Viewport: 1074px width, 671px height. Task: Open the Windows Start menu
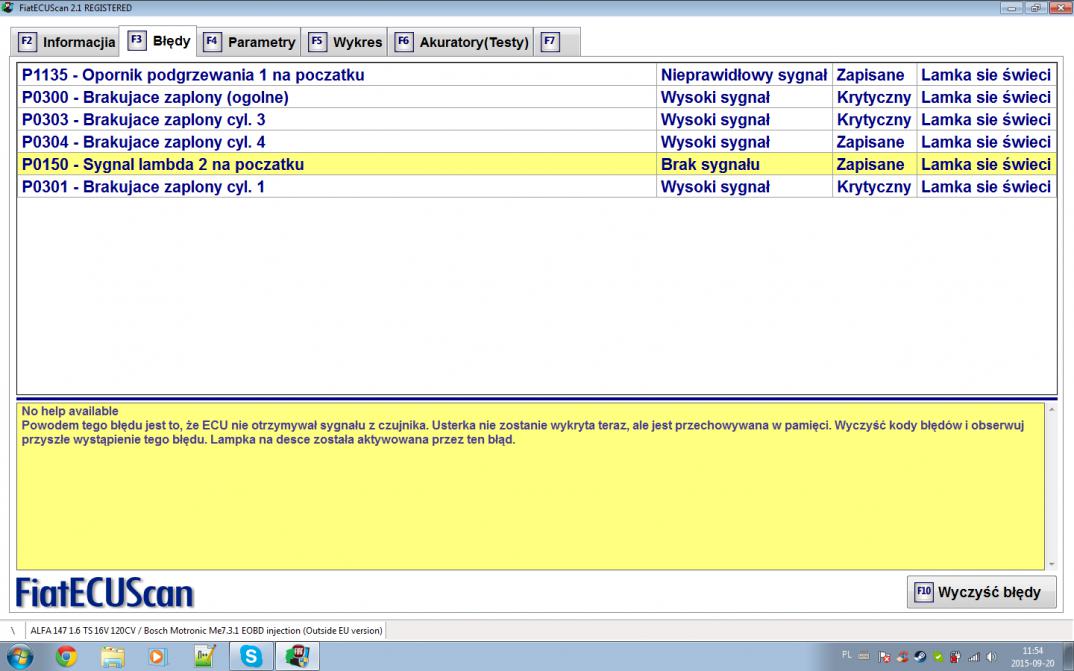(x=20, y=657)
